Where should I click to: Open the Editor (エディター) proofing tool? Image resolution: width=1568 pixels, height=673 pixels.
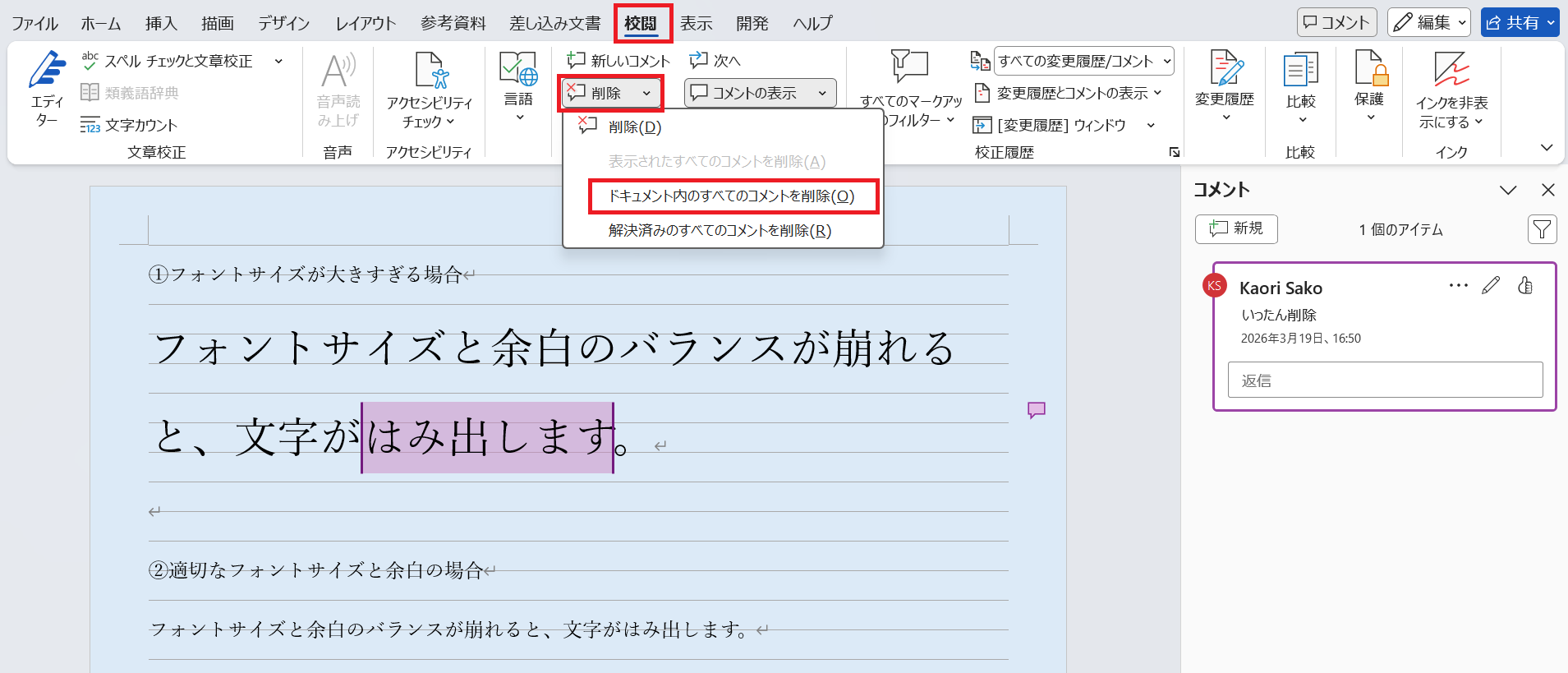coord(47,89)
